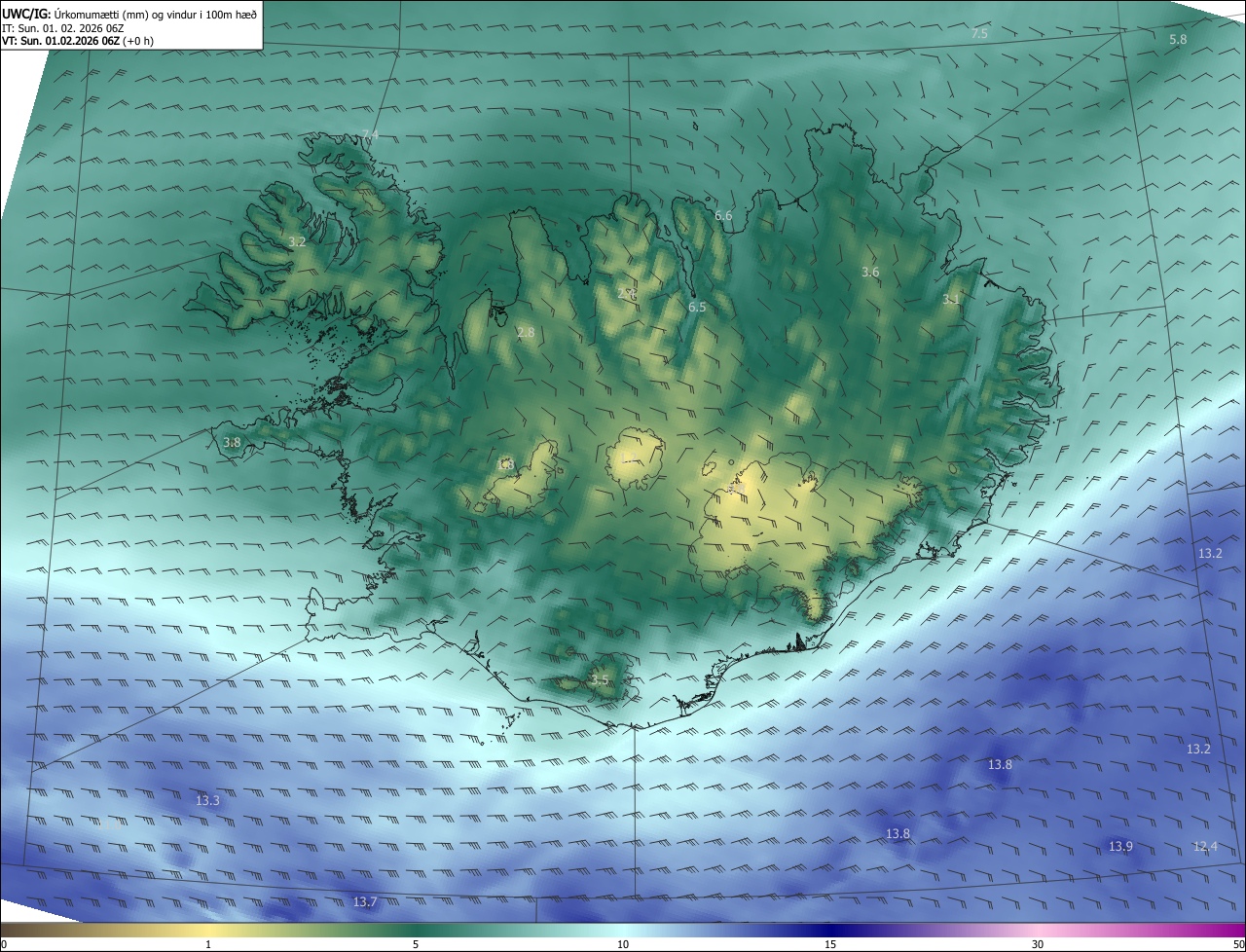Click the 3.1 value label on the map
Image resolution: width=1246 pixels, height=952 pixels.
tap(951, 300)
